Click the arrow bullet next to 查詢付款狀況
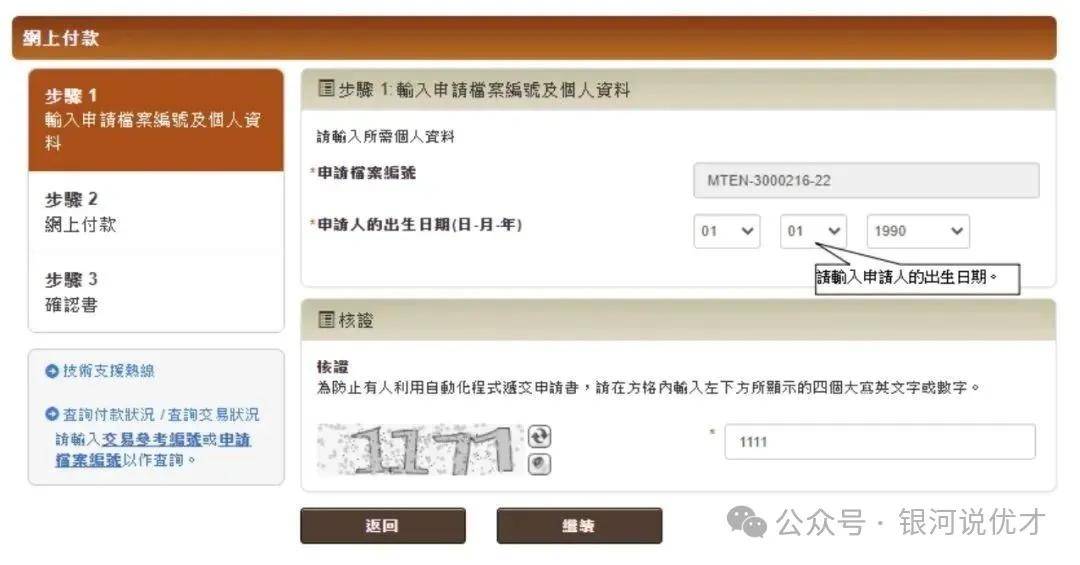This screenshot has height=565, width=1080. point(52,414)
